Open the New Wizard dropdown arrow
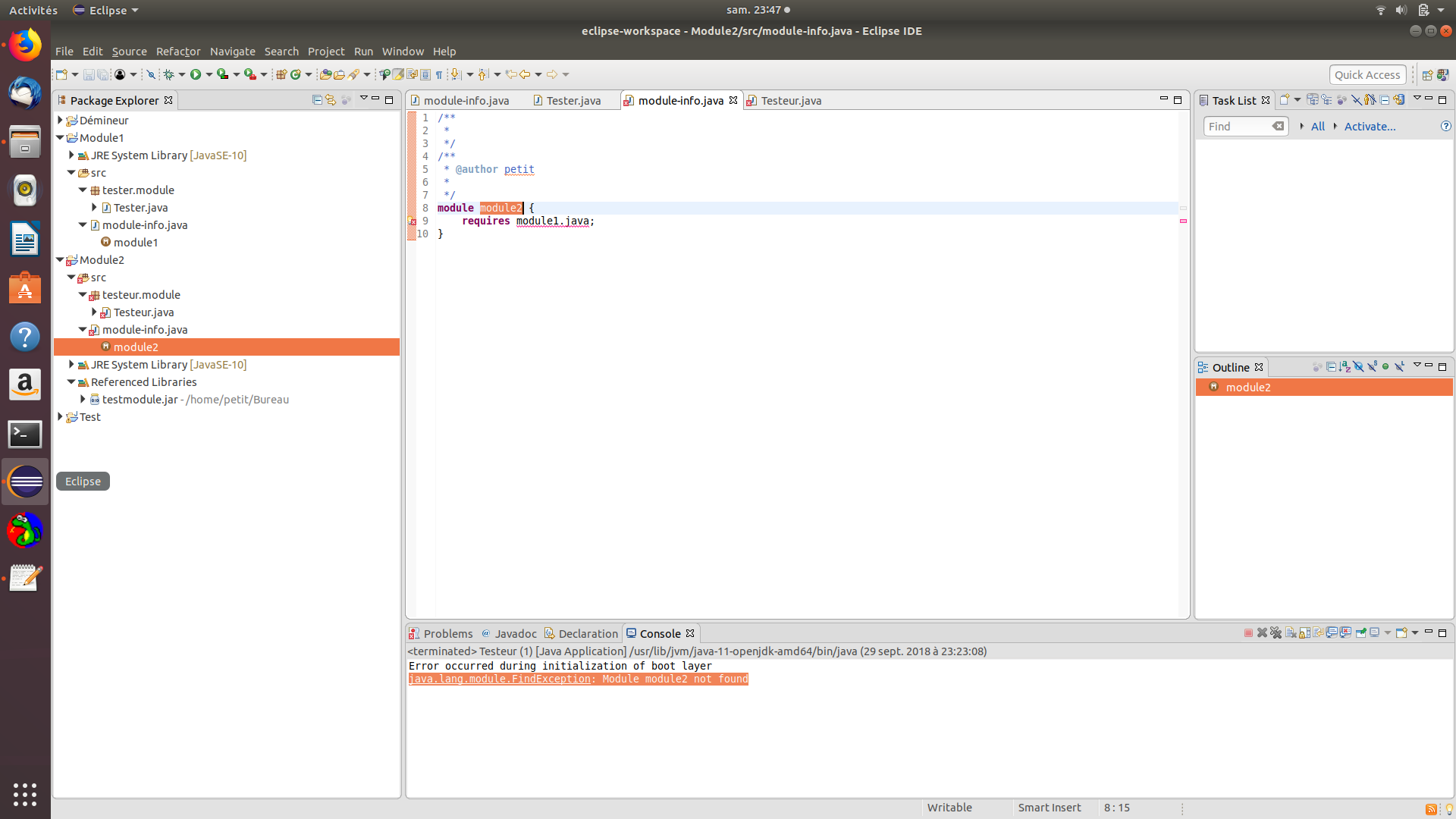The width and height of the screenshot is (1456, 819). [x=74, y=74]
